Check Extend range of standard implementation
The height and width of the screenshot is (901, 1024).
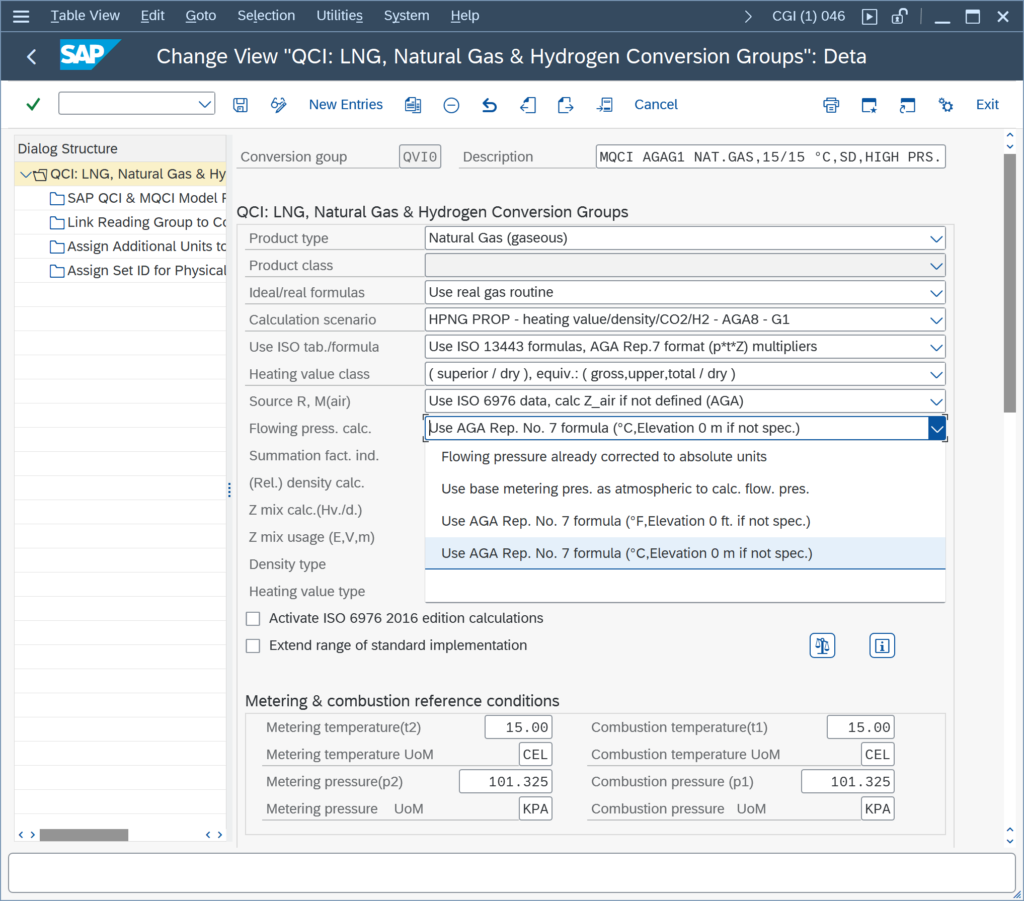pyautogui.click(x=253, y=646)
